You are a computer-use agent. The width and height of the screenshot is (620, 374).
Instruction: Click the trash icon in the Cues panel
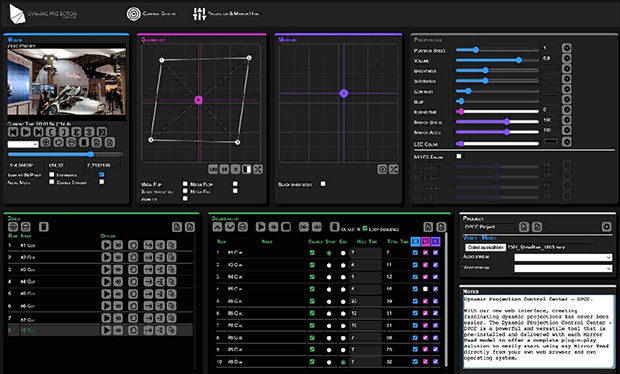pos(44,227)
